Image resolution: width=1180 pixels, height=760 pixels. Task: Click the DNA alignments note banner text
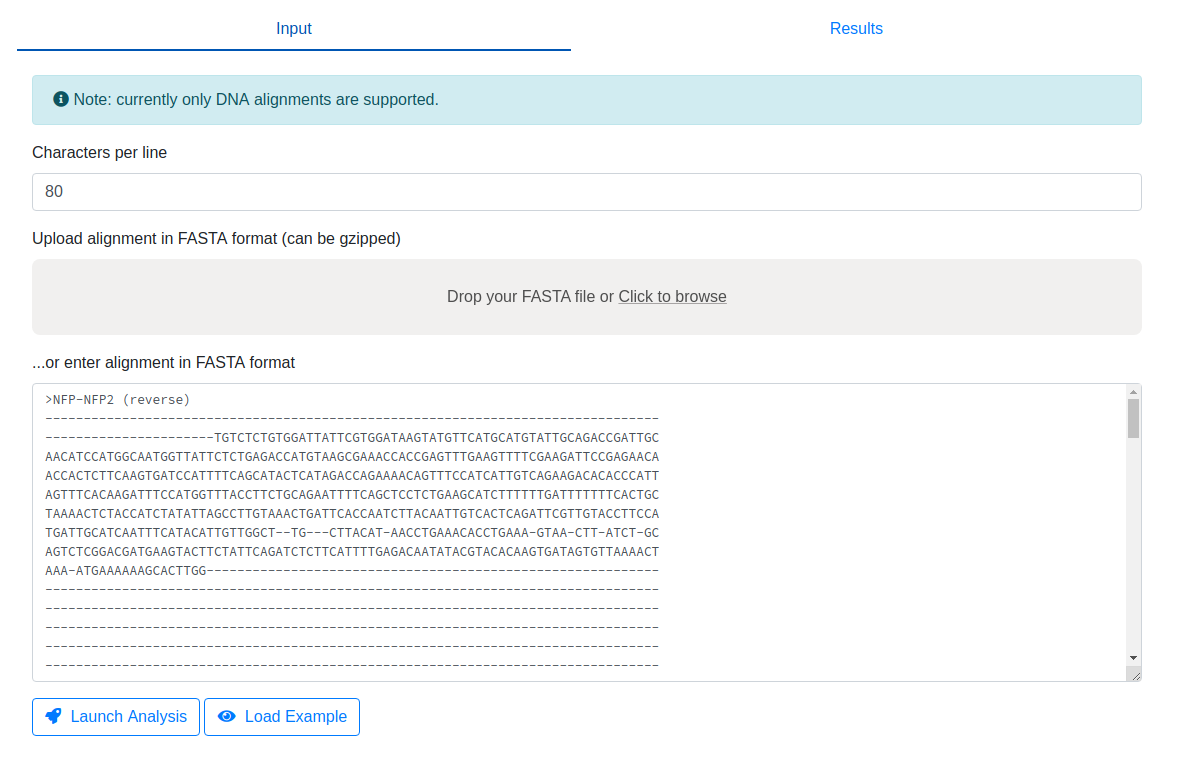pos(256,100)
